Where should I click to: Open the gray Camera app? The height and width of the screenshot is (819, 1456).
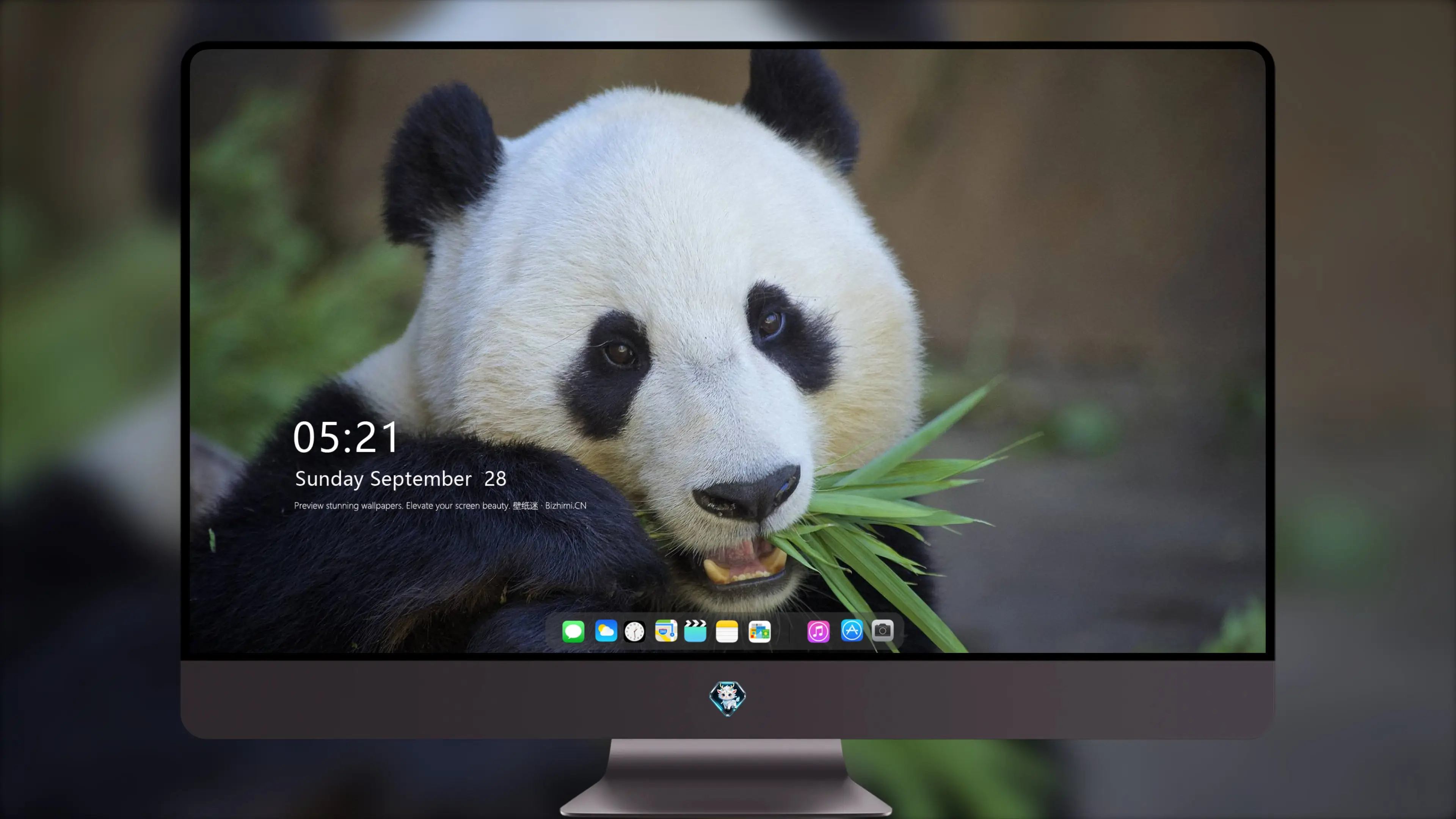tap(882, 631)
